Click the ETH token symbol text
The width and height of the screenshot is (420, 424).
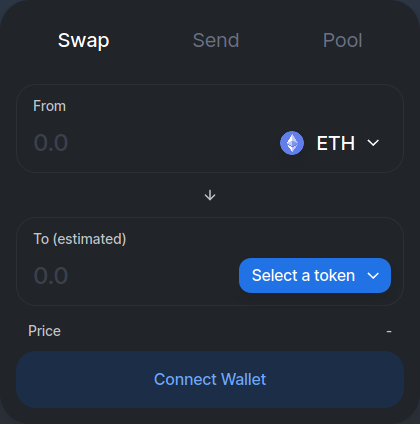(x=336, y=143)
